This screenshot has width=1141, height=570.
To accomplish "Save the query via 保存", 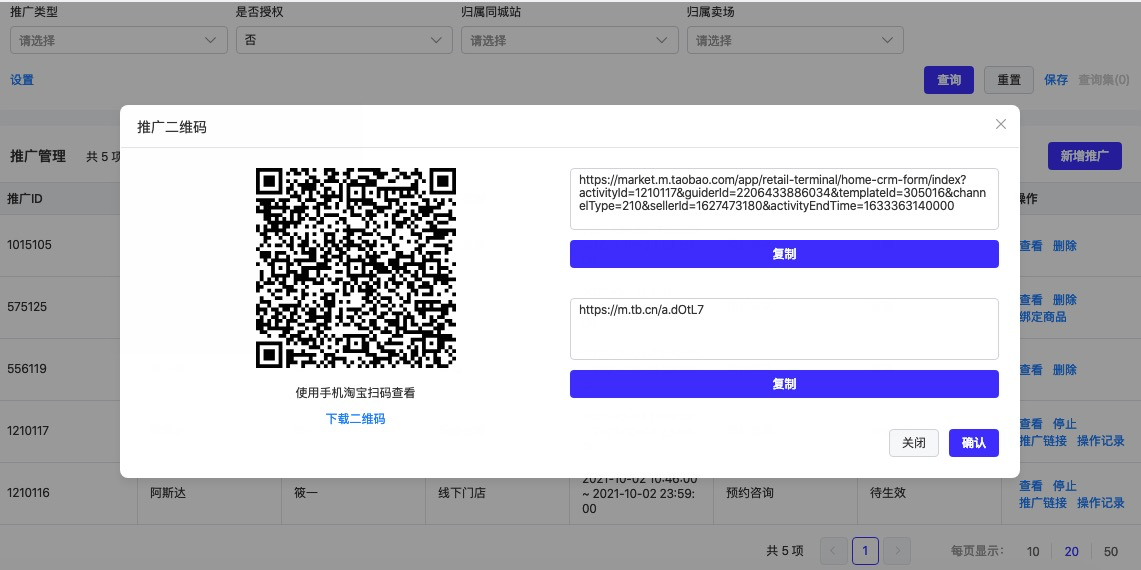I will pyautogui.click(x=1056, y=80).
